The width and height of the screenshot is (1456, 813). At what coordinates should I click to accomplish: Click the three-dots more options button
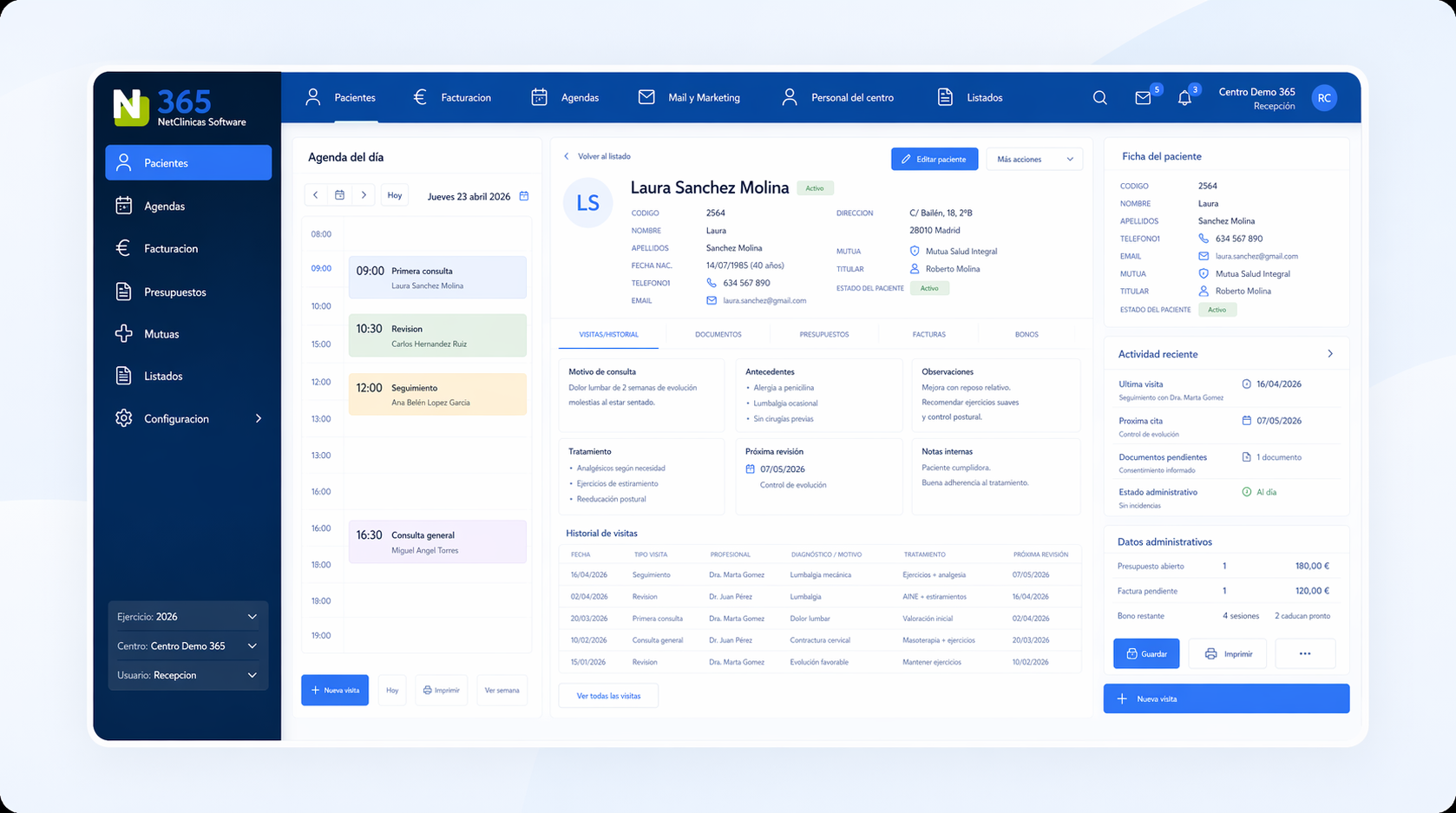tap(1304, 653)
